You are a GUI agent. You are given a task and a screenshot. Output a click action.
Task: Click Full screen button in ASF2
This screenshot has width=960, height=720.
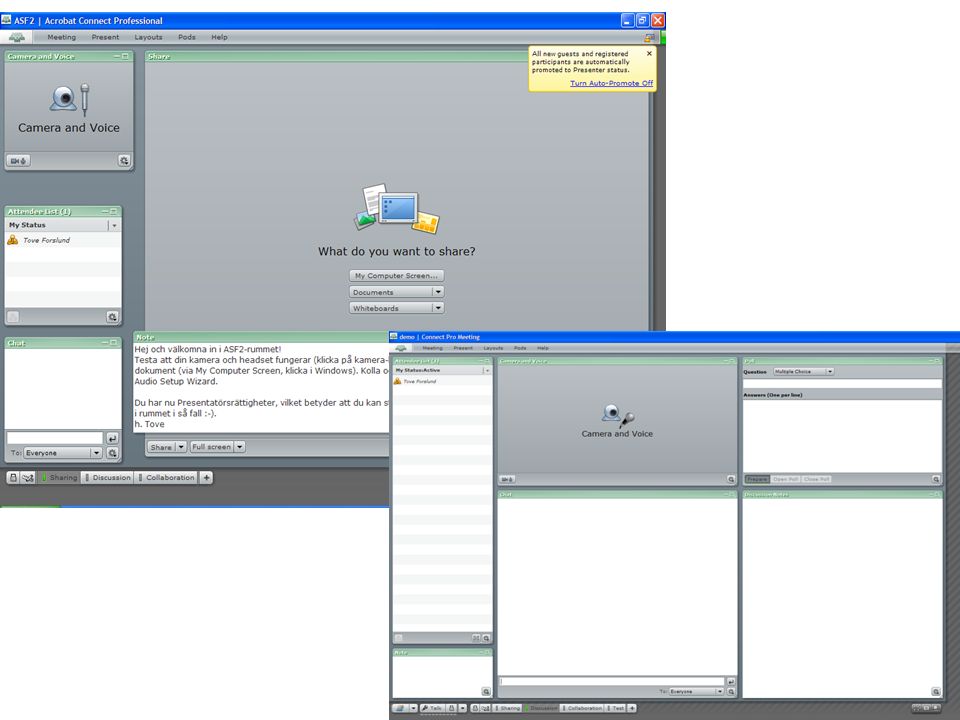(x=212, y=447)
